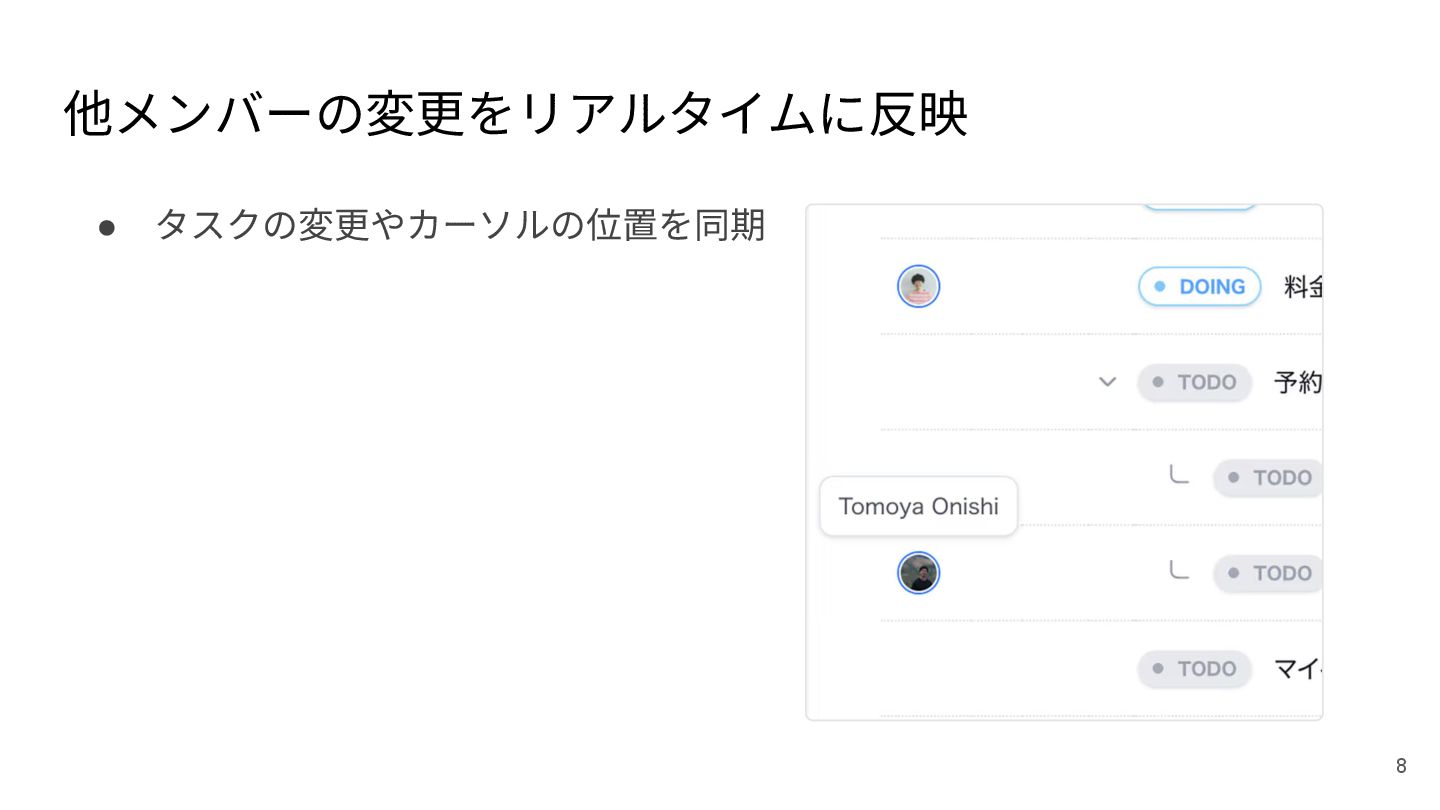The image size is (1440, 810).
Task: Click the avatar in the DOING task row
Action: pyautogui.click(x=918, y=286)
